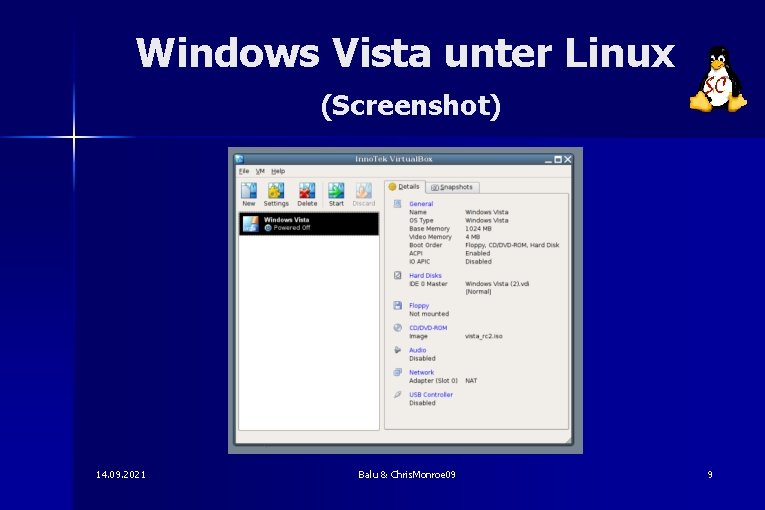Click the ACPI 'Enabled' value
This screenshot has height=510, width=765.
pos(478,254)
